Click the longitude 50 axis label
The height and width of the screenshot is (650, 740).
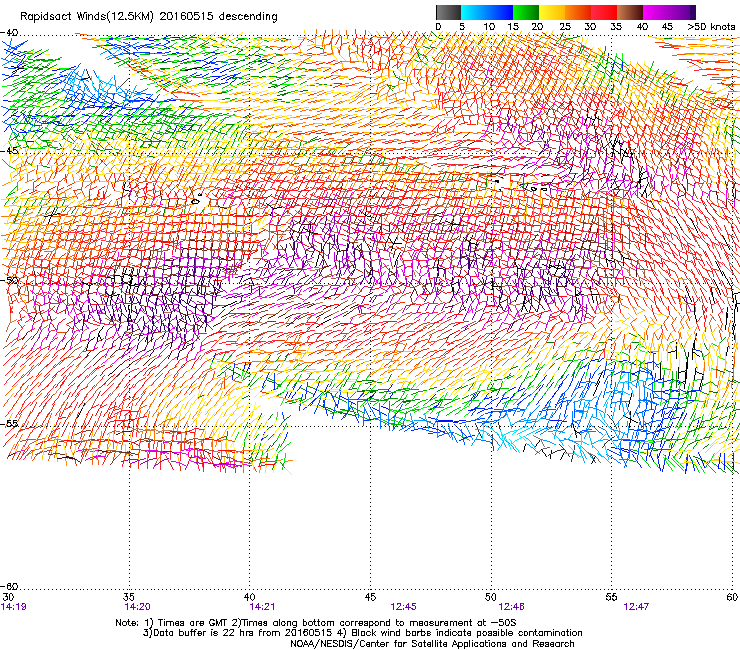coord(491,597)
